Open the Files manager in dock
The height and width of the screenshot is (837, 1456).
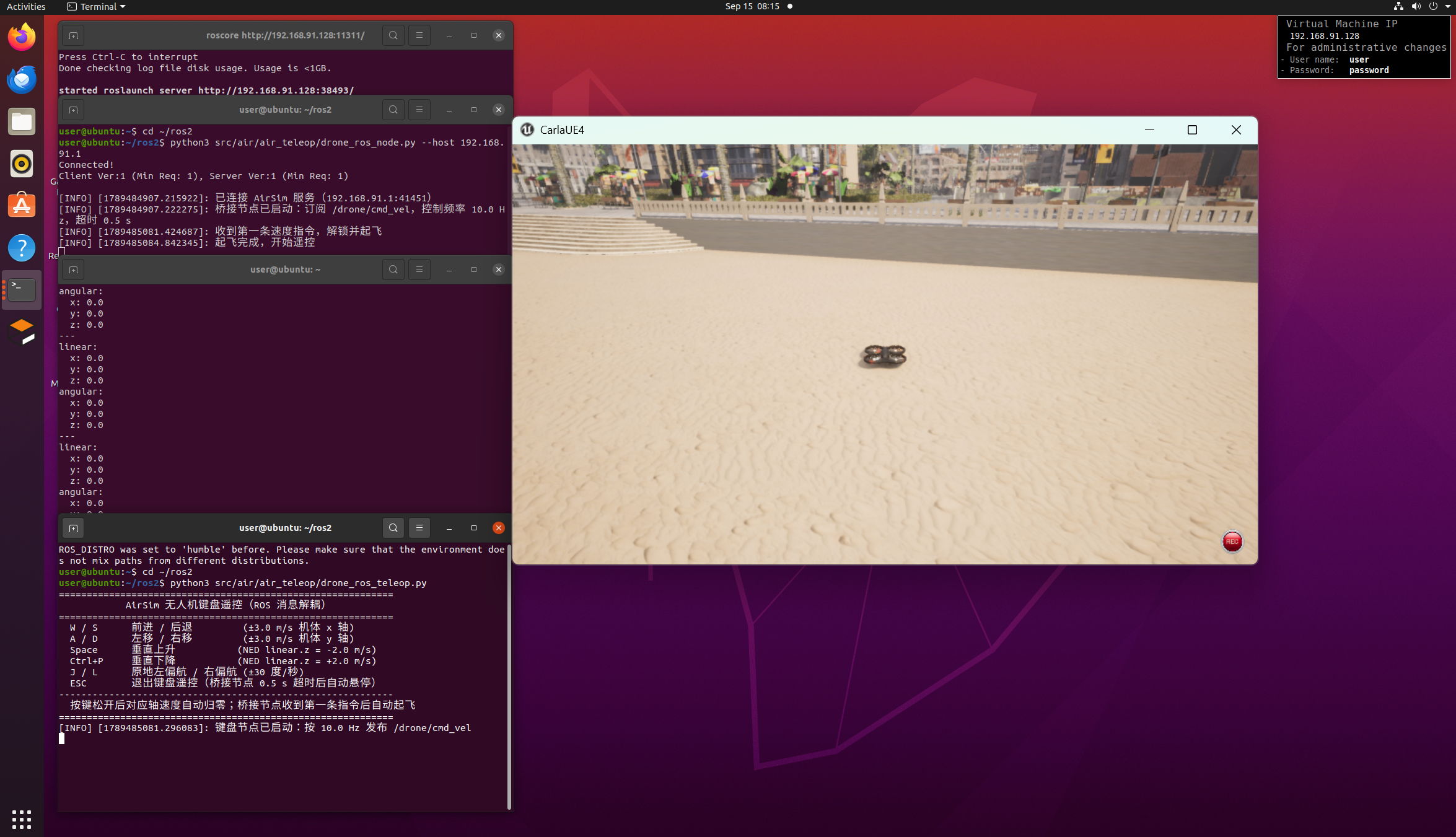coord(22,121)
